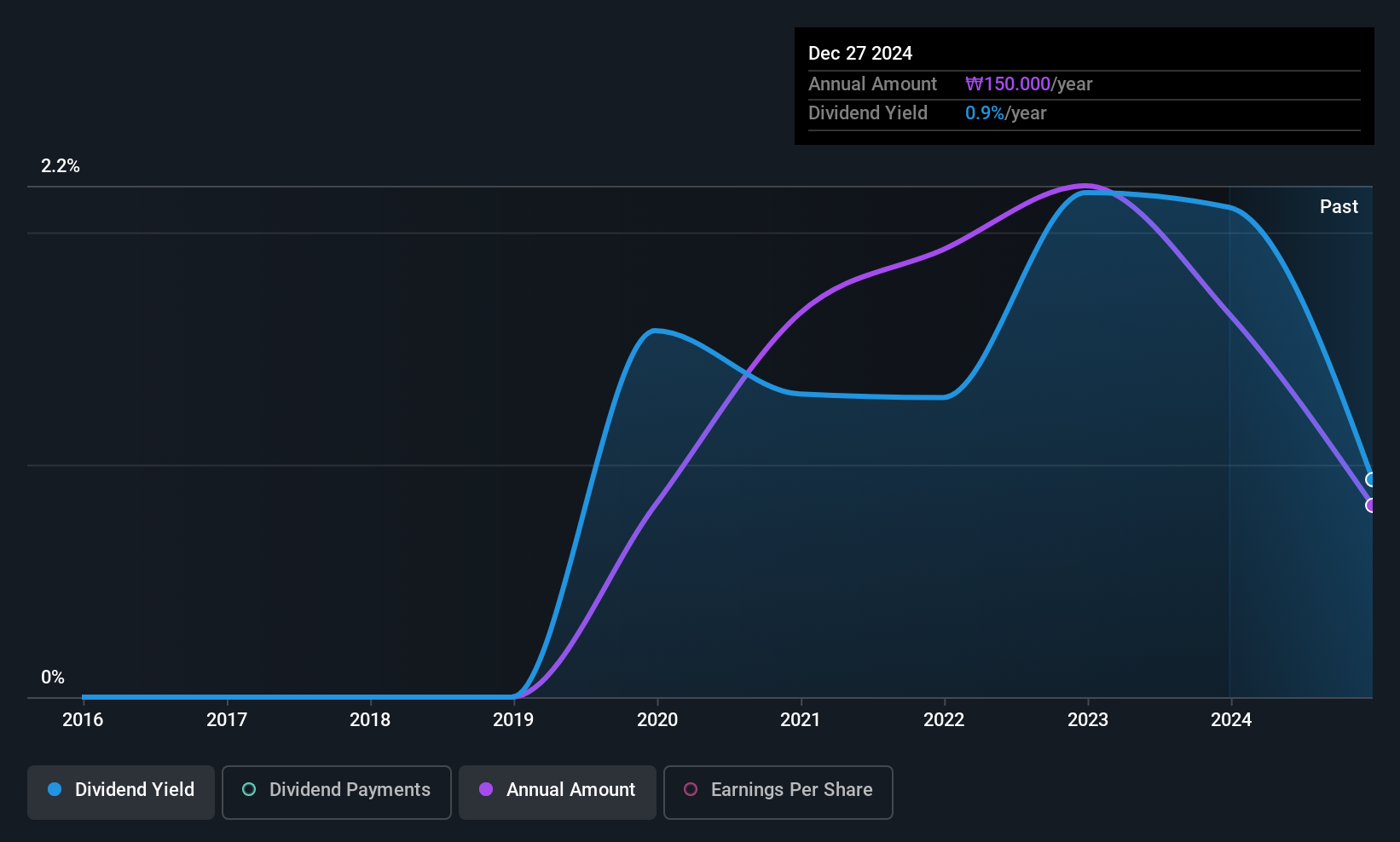Select the 2023 label on the x-axis
1400x842 pixels.
tap(1088, 719)
